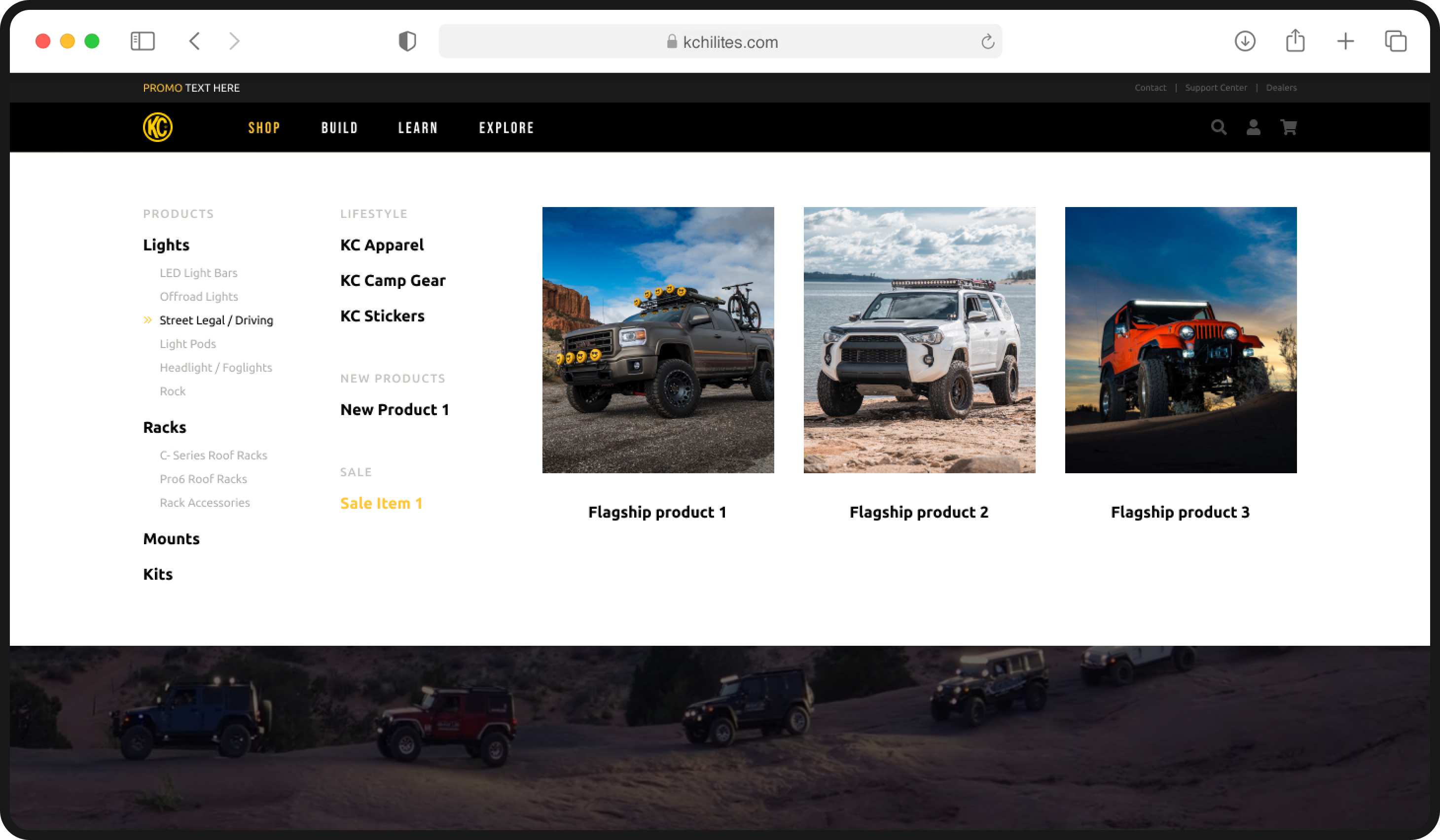Open the user account icon
The width and height of the screenshot is (1440, 840).
coord(1253,127)
